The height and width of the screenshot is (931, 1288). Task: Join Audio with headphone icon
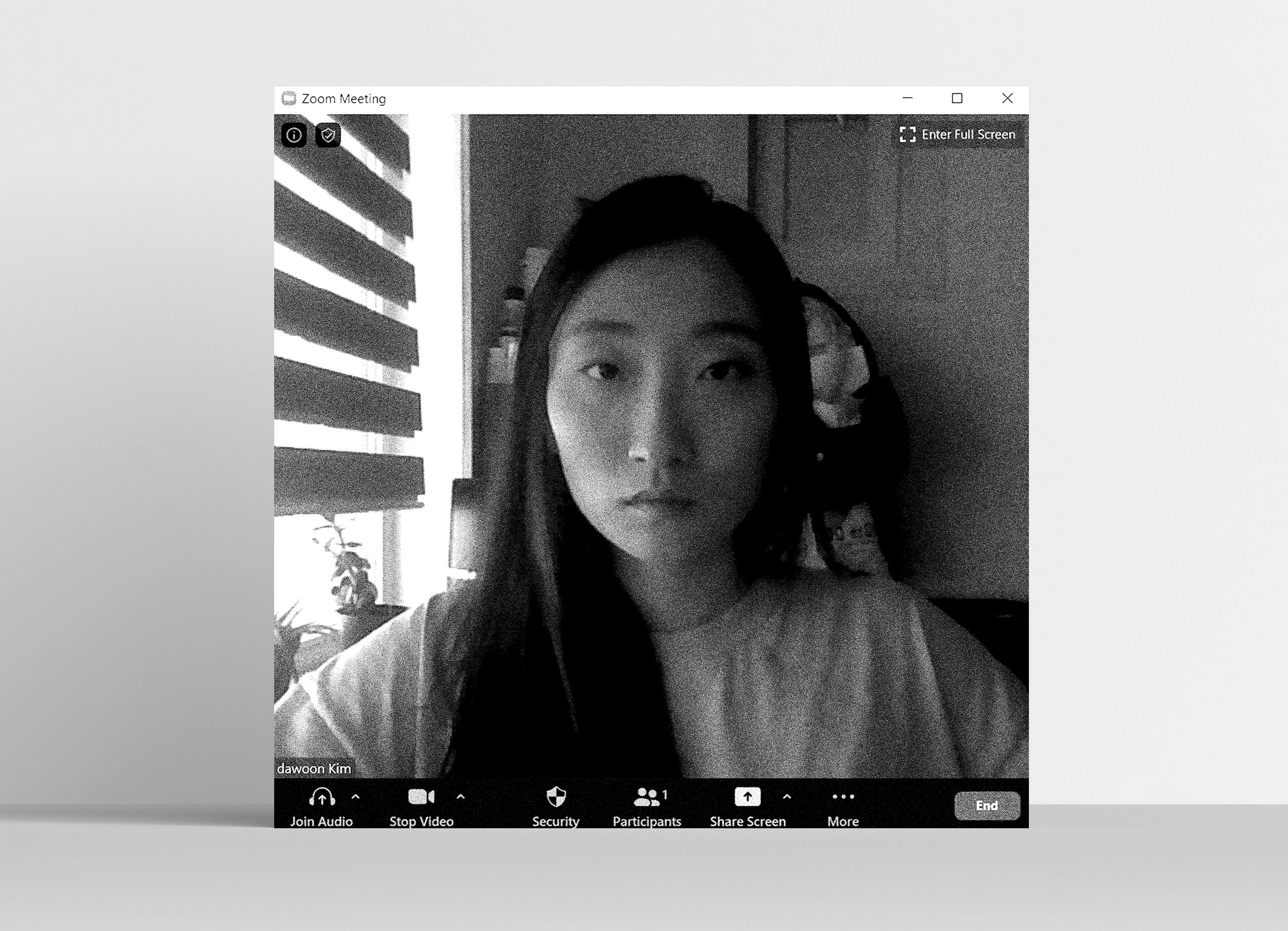321,807
